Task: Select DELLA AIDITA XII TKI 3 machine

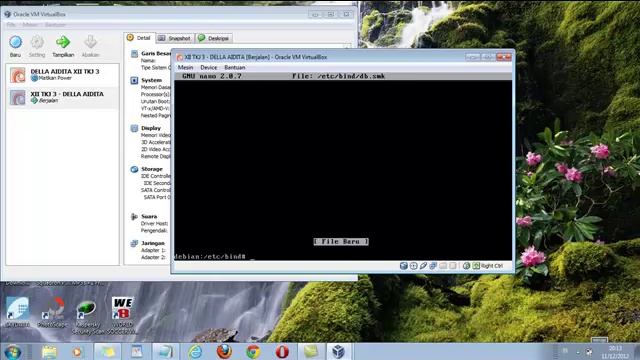Action: [62, 74]
